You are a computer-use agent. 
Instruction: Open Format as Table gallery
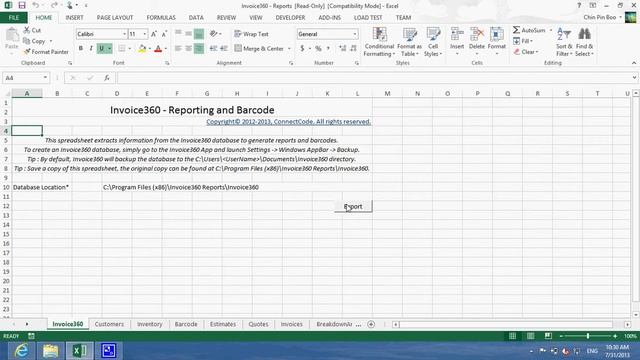click(409, 42)
